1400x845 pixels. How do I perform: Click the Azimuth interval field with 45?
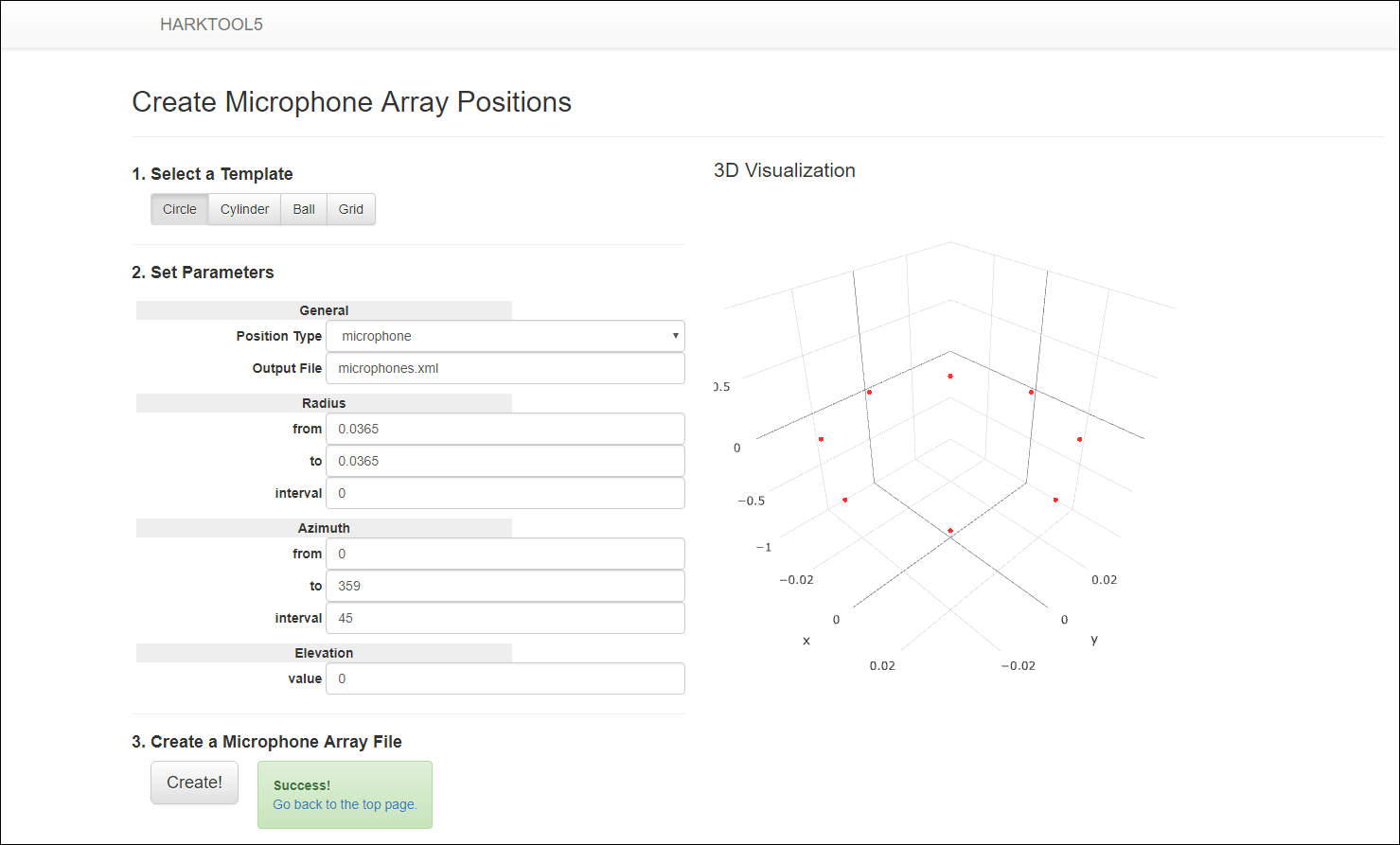pyautogui.click(x=505, y=618)
